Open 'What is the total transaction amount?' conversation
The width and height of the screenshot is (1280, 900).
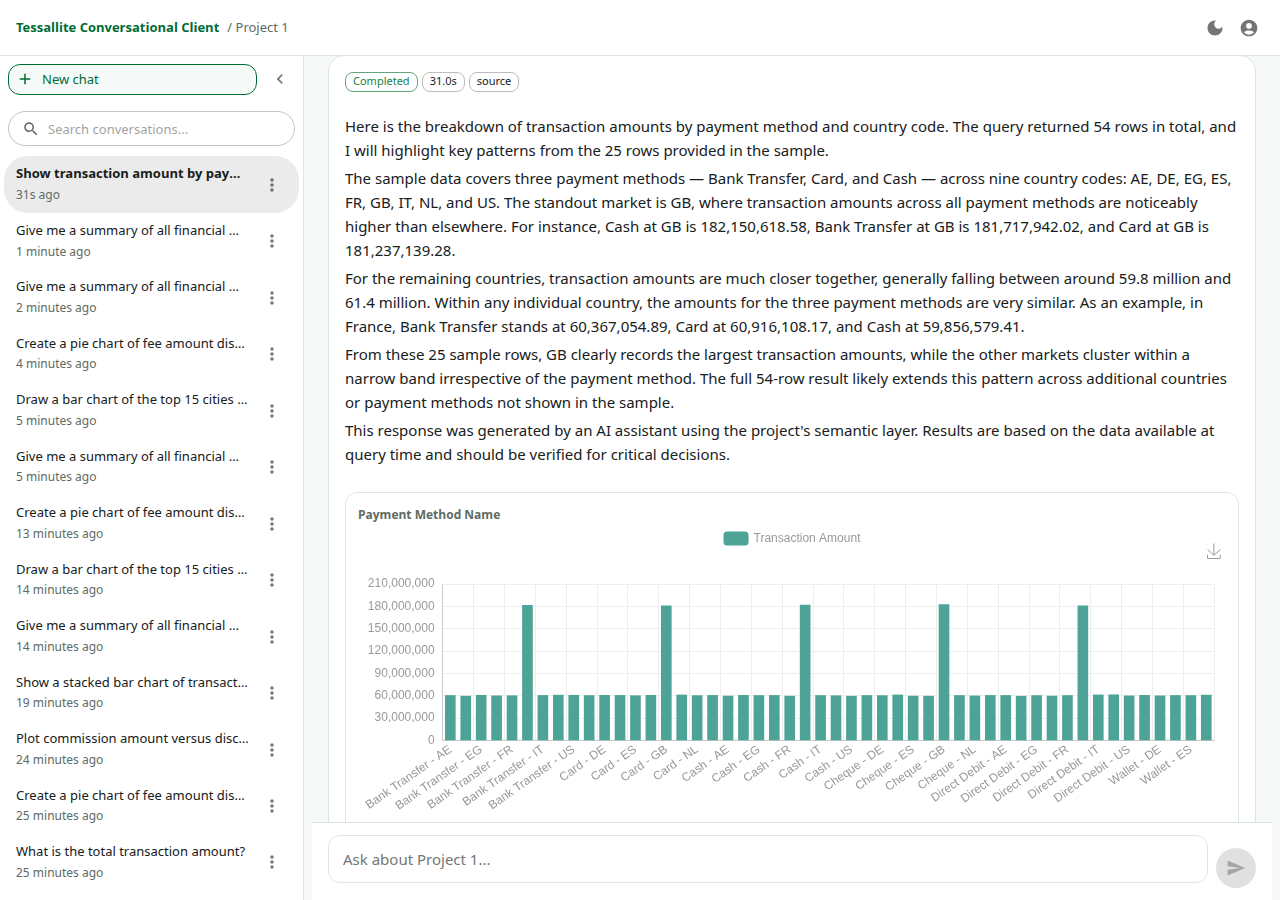click(151, 862)
